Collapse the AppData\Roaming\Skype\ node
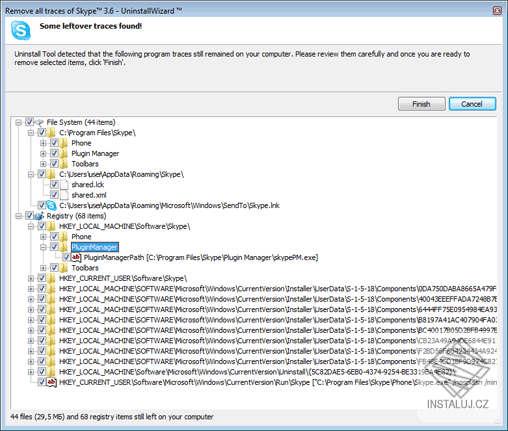508x431 pixels. tap(31, 174)
